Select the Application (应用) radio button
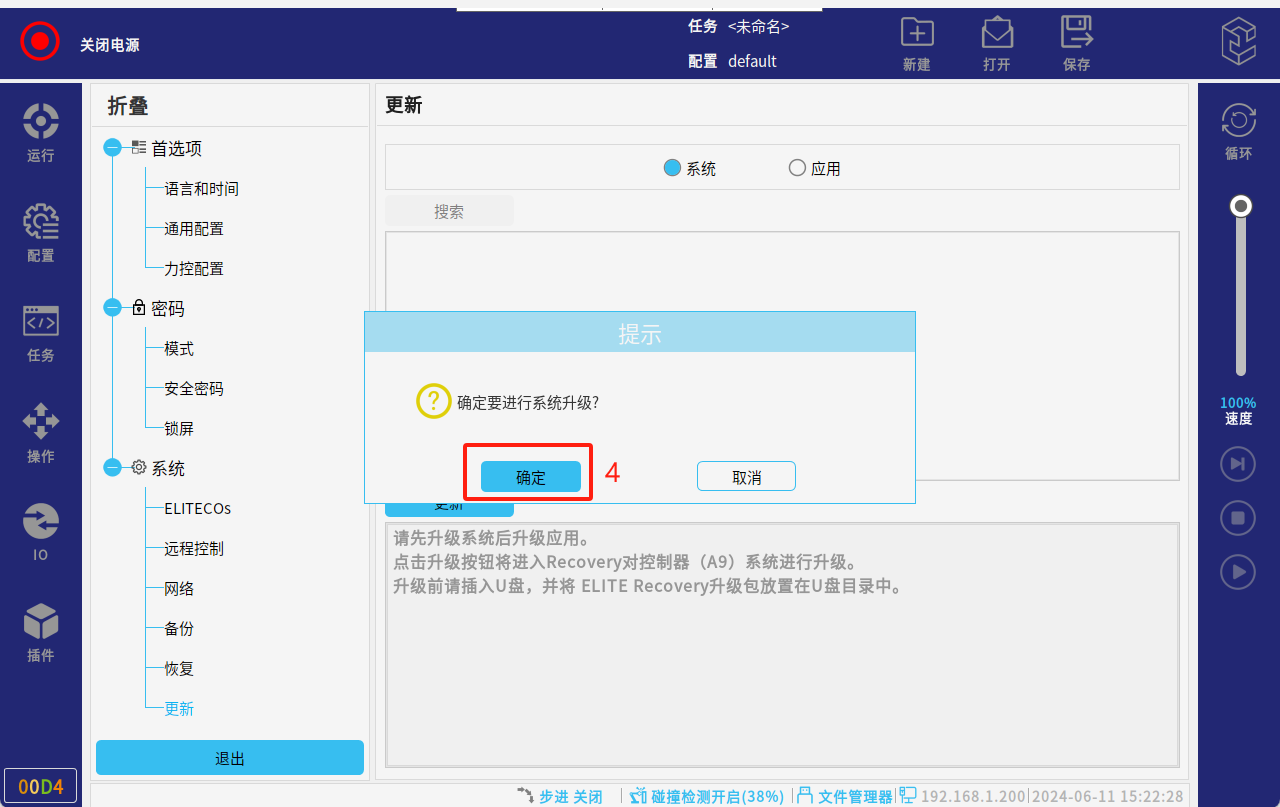The height and width of the screenshot is (807, 1280). click(797, 168)
